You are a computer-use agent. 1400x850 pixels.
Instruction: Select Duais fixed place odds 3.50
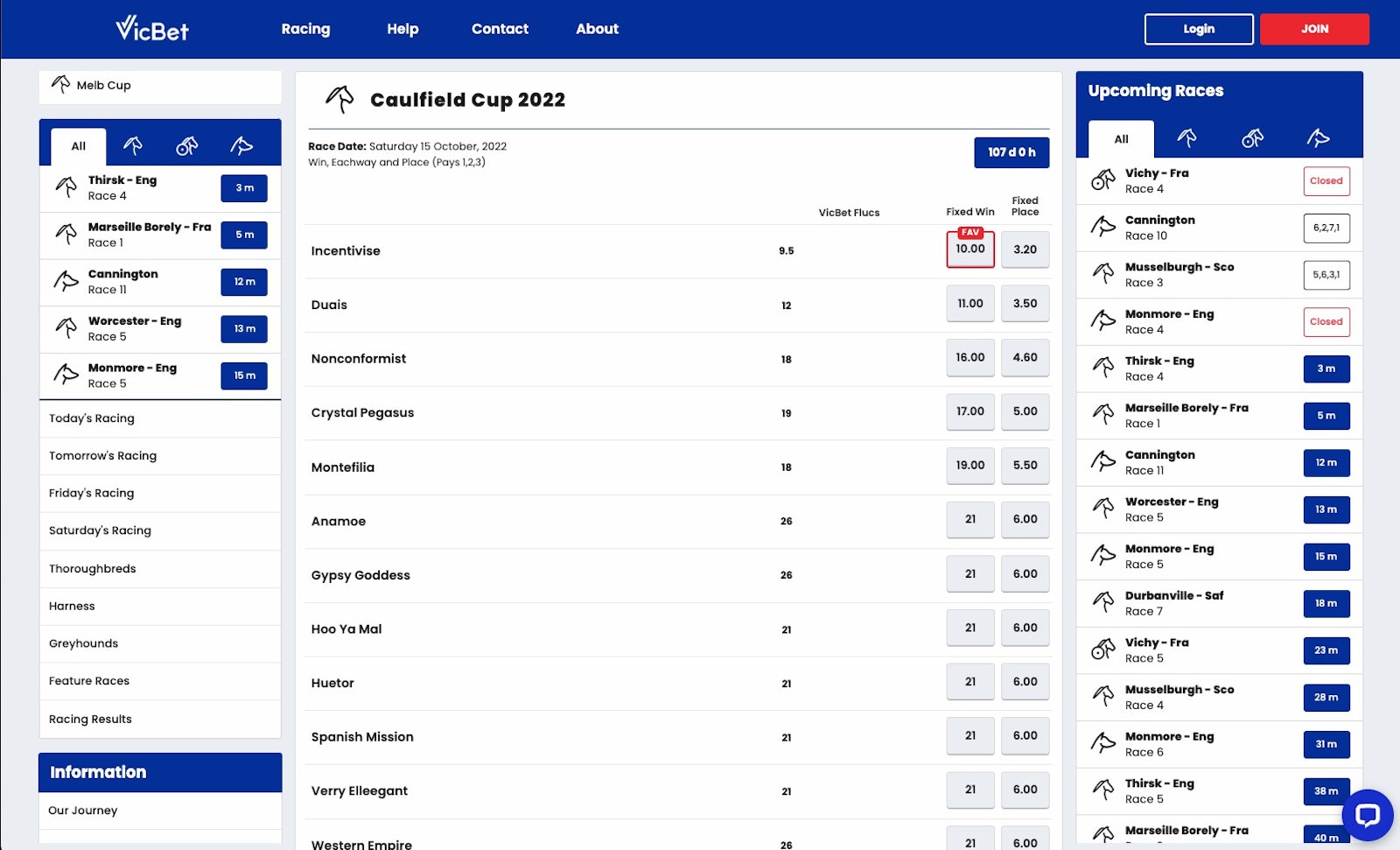pos(1025,304)
